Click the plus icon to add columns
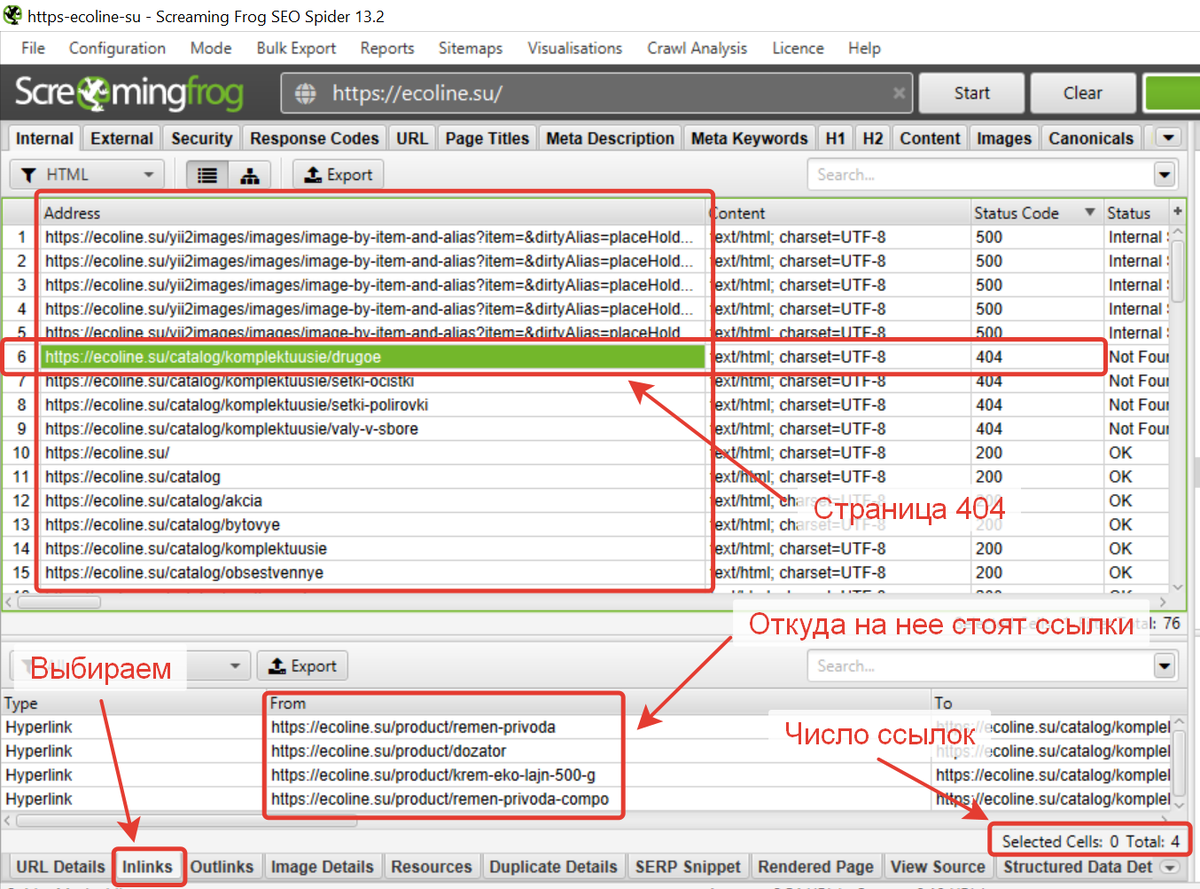Viewport: 1200px width, 889px height. click(1178, 212)
